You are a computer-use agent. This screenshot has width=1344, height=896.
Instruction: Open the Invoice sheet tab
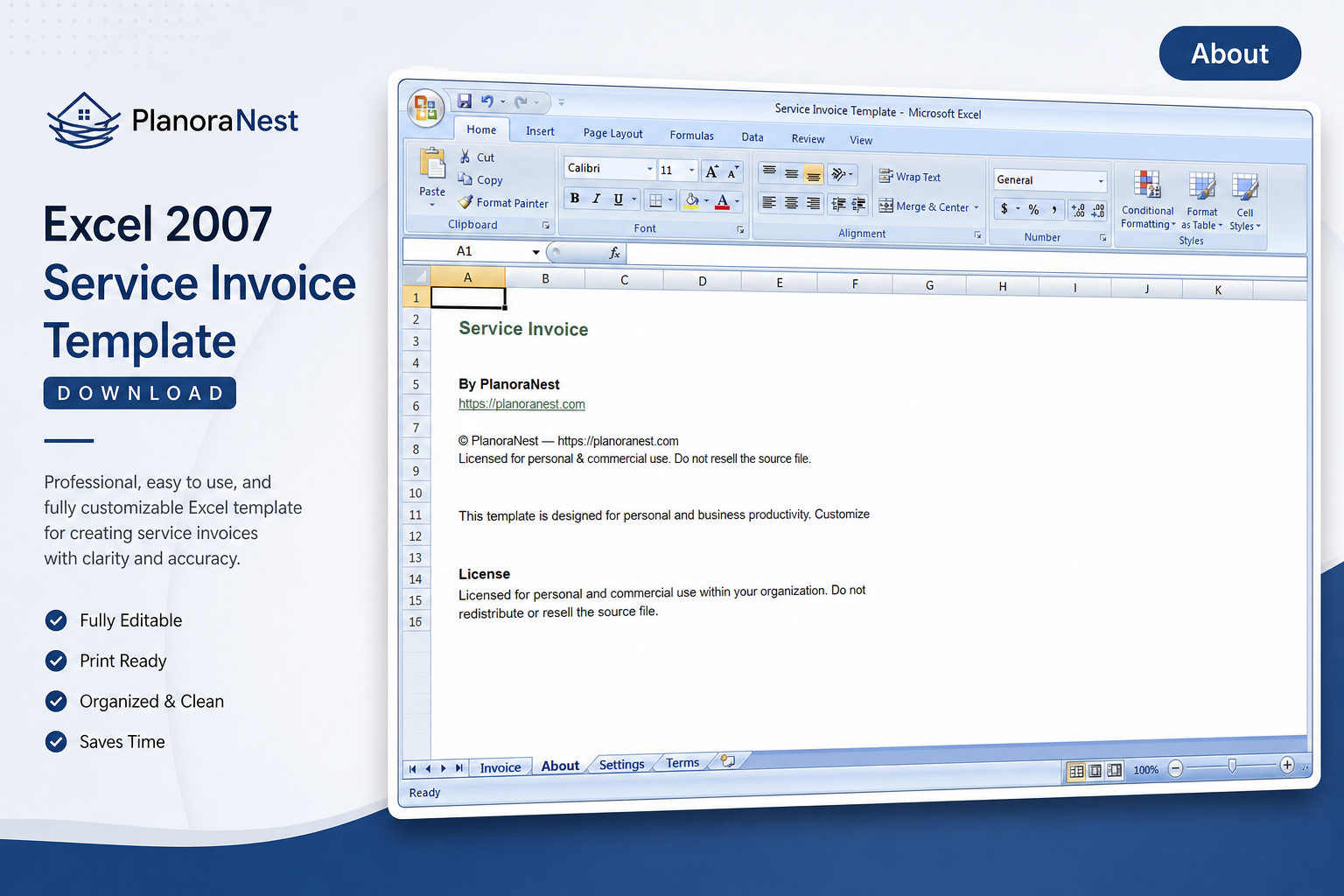pos(500,767)
